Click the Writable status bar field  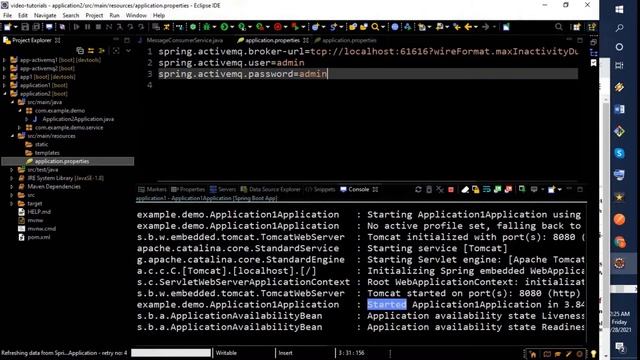[x=226, y=353]
